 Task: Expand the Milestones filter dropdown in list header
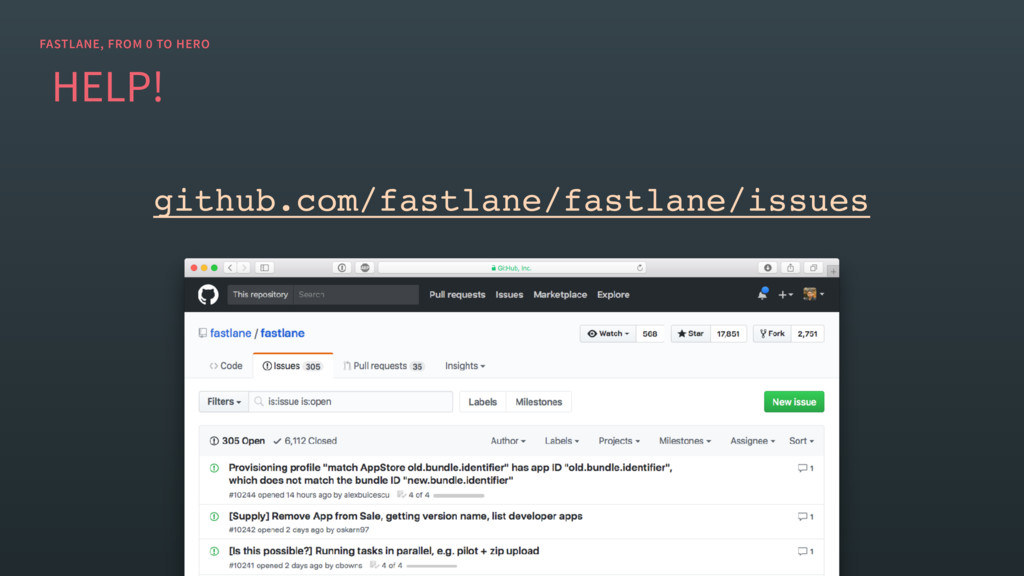(x=685, y=441)
